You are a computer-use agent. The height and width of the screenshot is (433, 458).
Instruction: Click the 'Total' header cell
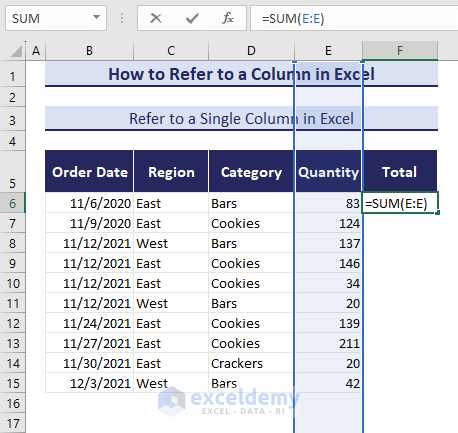400,171
